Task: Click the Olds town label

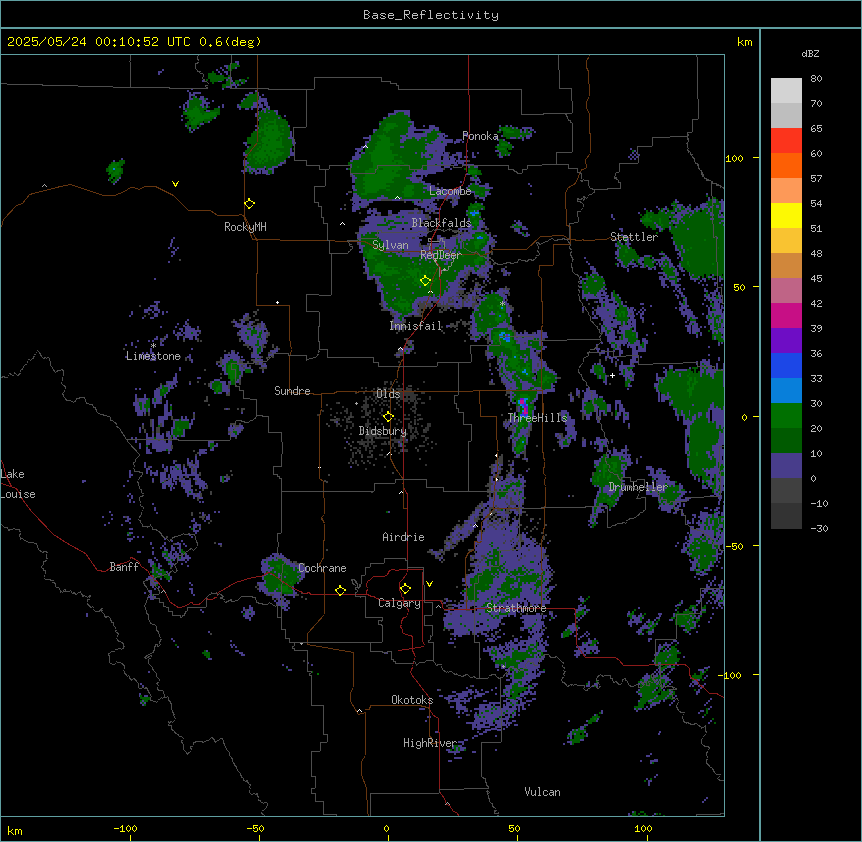Action: pyautogui.click(x=388, y=394)
